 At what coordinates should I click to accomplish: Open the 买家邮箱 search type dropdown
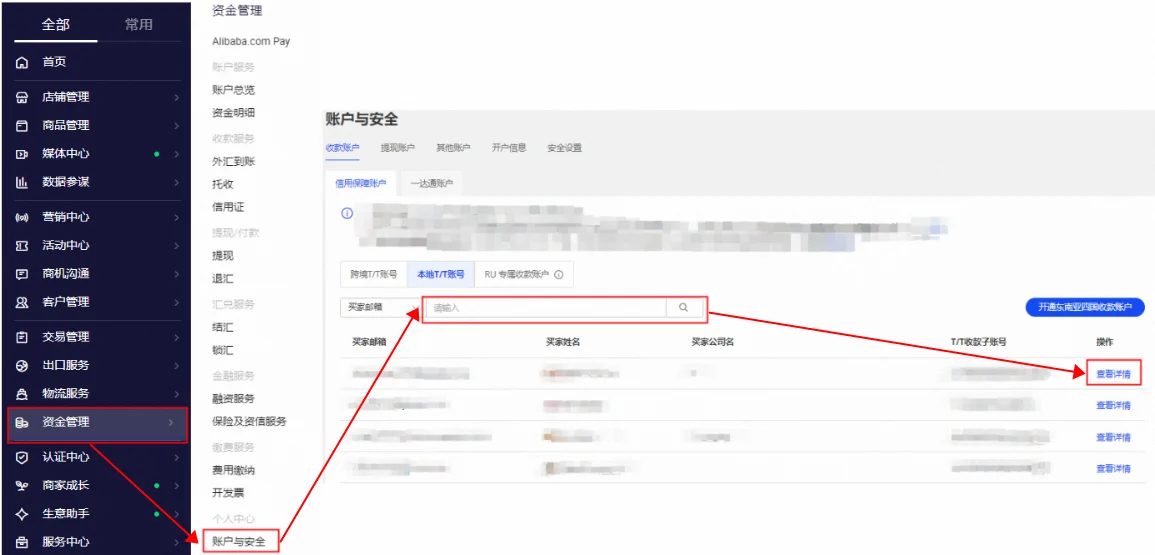coord(380,308)
